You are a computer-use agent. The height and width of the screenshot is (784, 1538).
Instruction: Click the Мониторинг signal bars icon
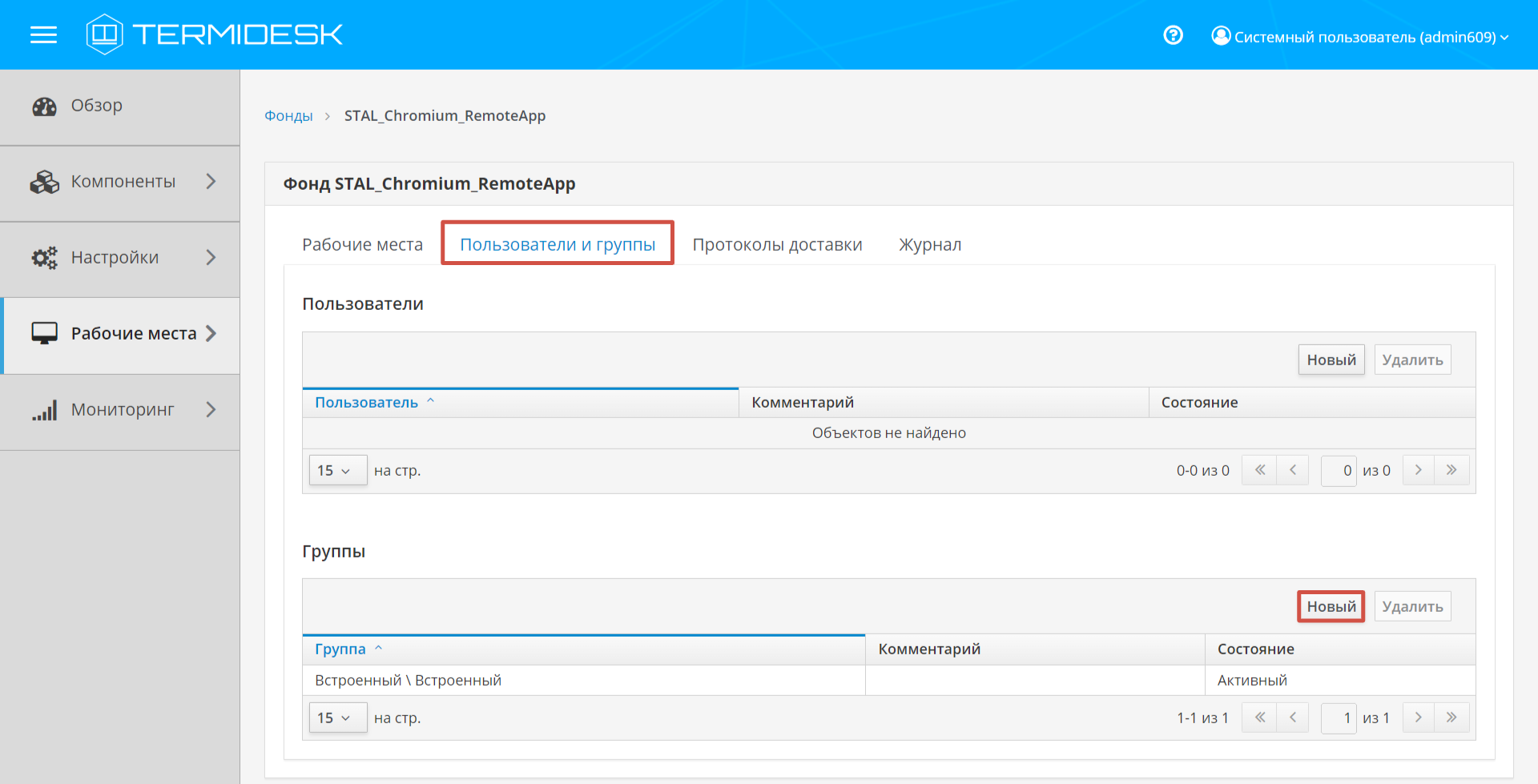[x=44, y=411]
